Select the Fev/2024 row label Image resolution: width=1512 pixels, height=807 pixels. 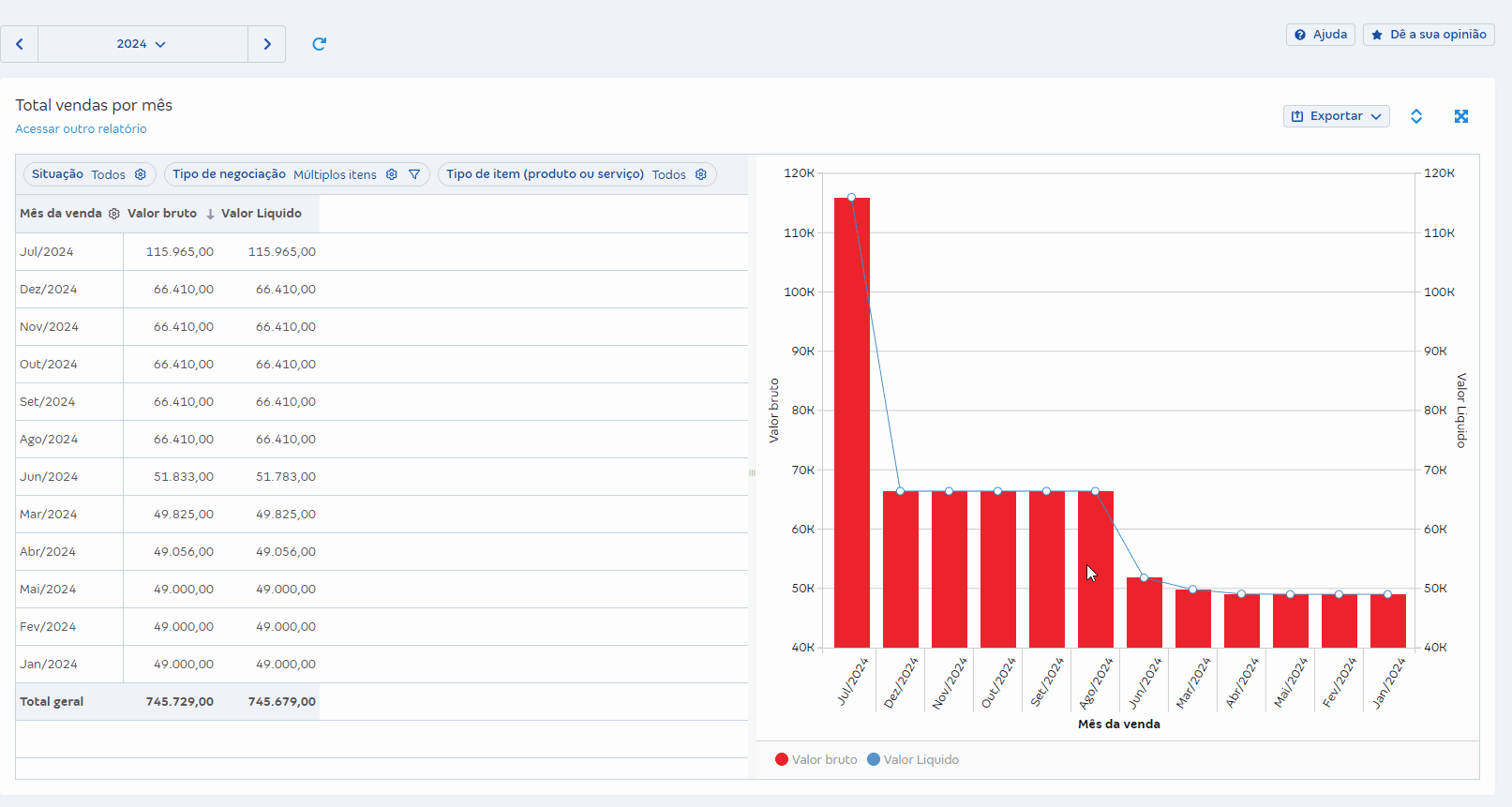[48, 627]
